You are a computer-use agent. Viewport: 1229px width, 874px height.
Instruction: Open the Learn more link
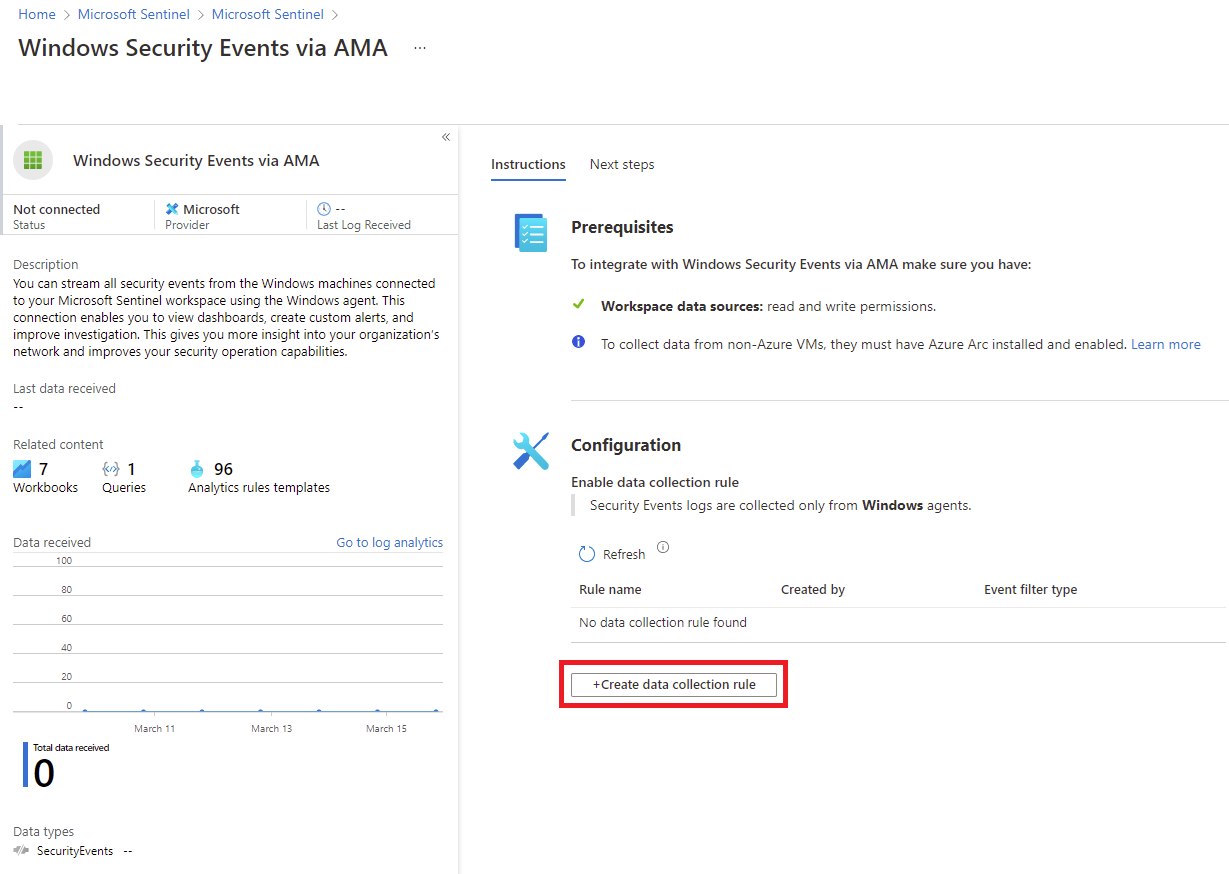point(1166,344)
